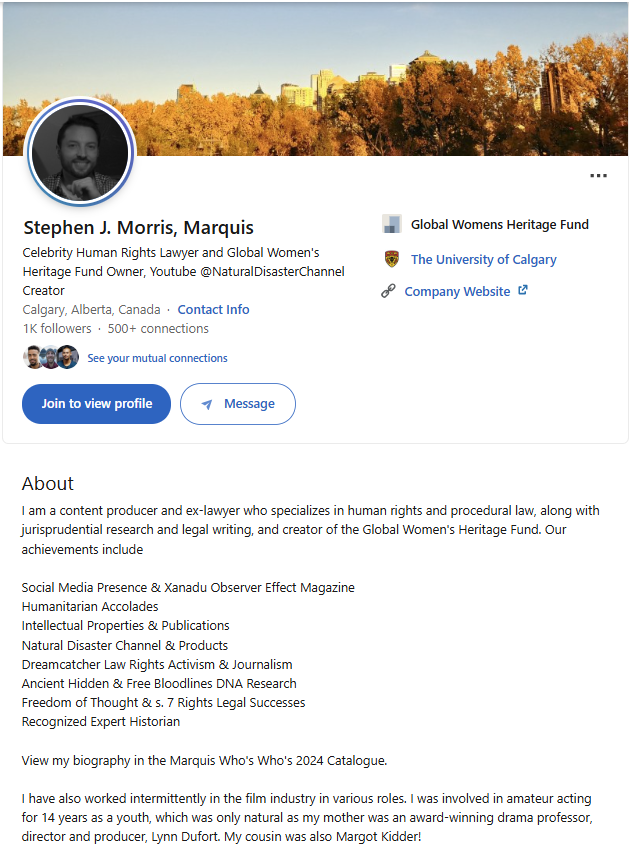Open See your mutual connections link
Viewport: 629px width, 851px height.
coord(157,358)
